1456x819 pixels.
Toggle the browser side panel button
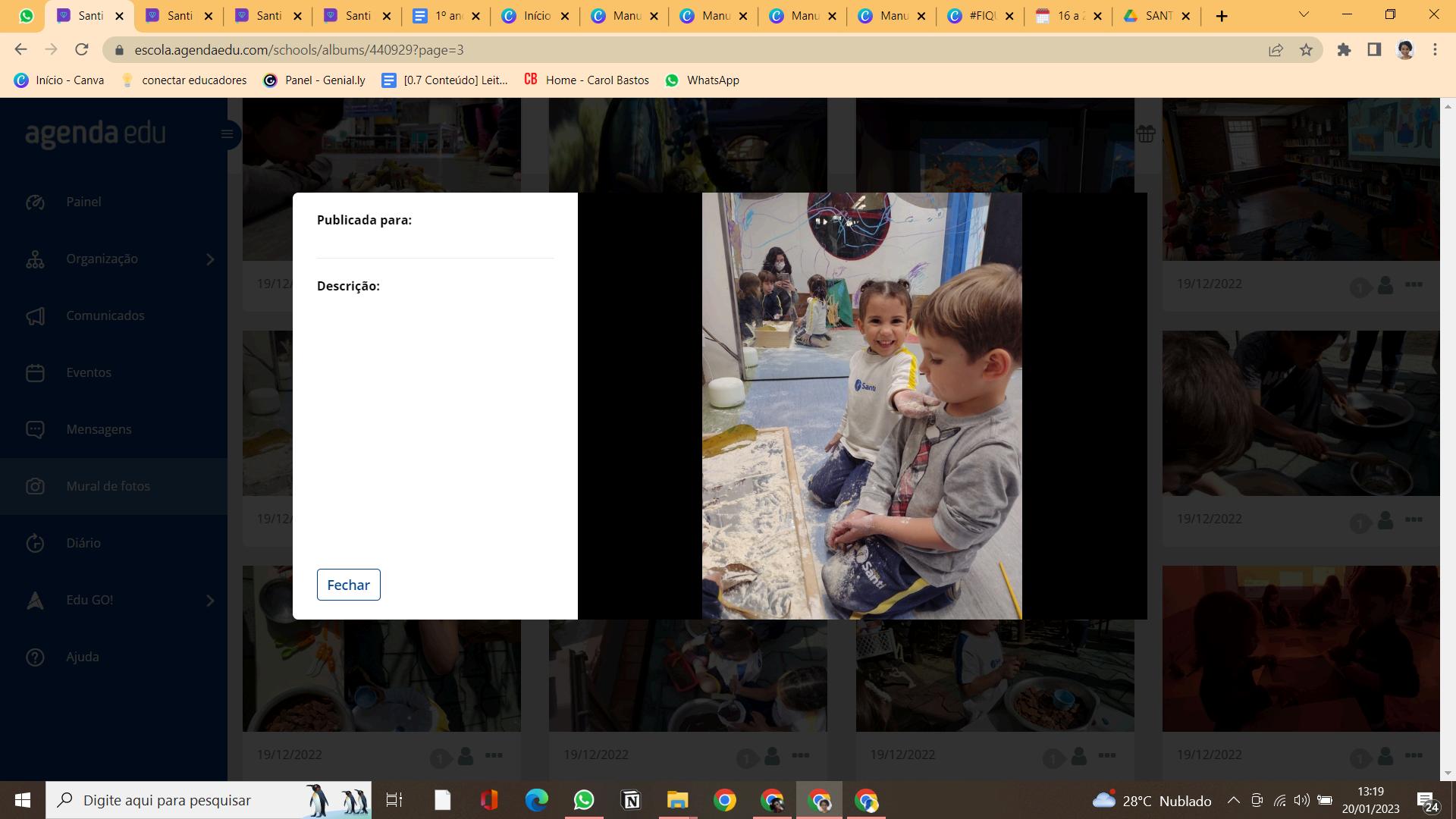point(1374,50)
